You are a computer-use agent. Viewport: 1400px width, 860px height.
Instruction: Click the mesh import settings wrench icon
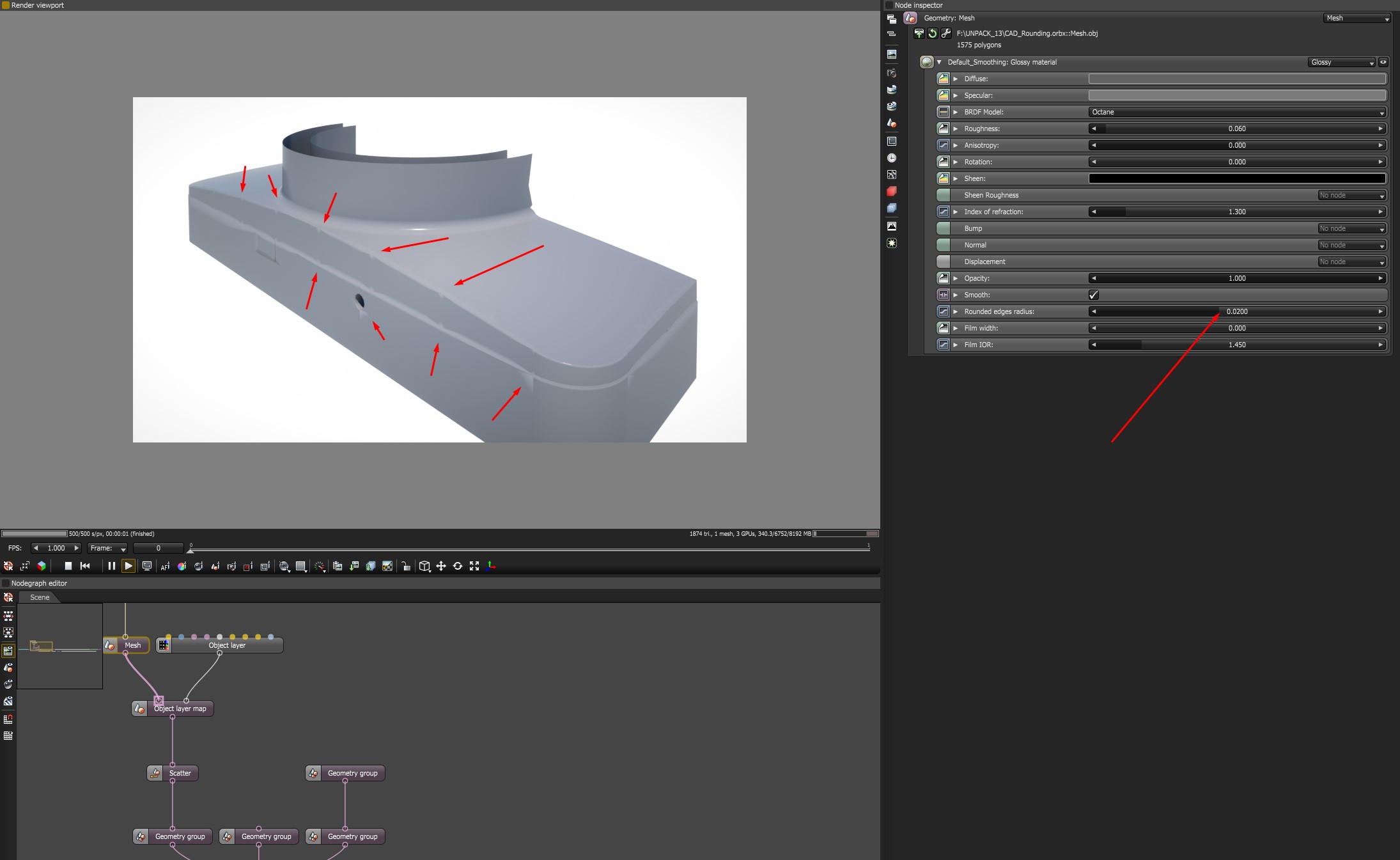[x=946, y=33]
